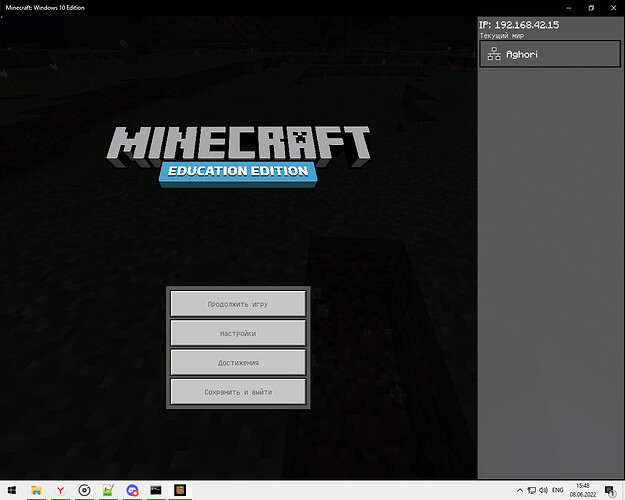
Task: Open the circular media app in taskbar
Action: pos(85,490)
